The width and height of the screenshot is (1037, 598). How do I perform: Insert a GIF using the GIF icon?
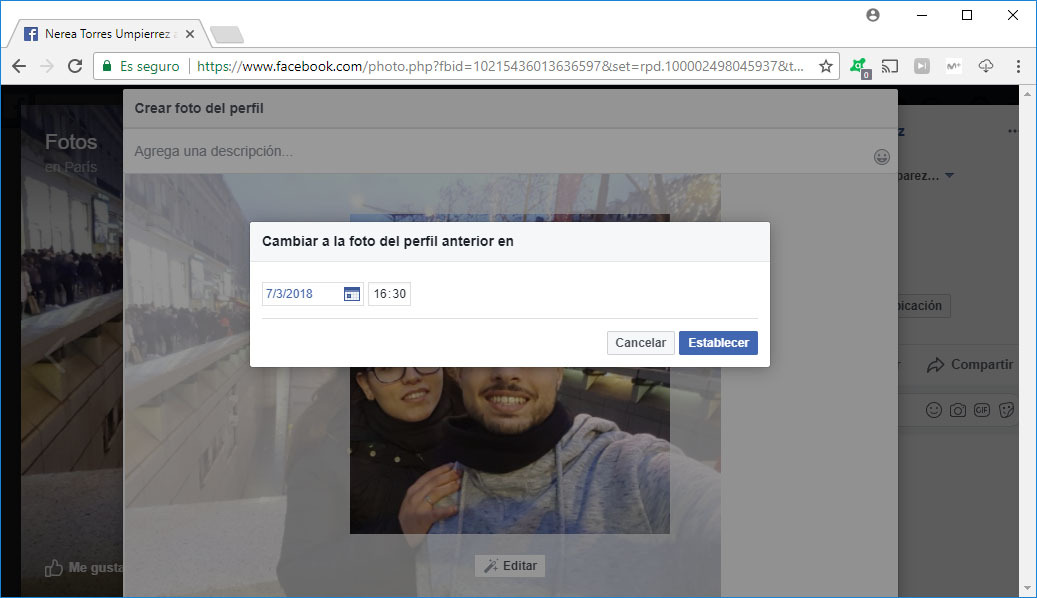click(x=982, y=410)
